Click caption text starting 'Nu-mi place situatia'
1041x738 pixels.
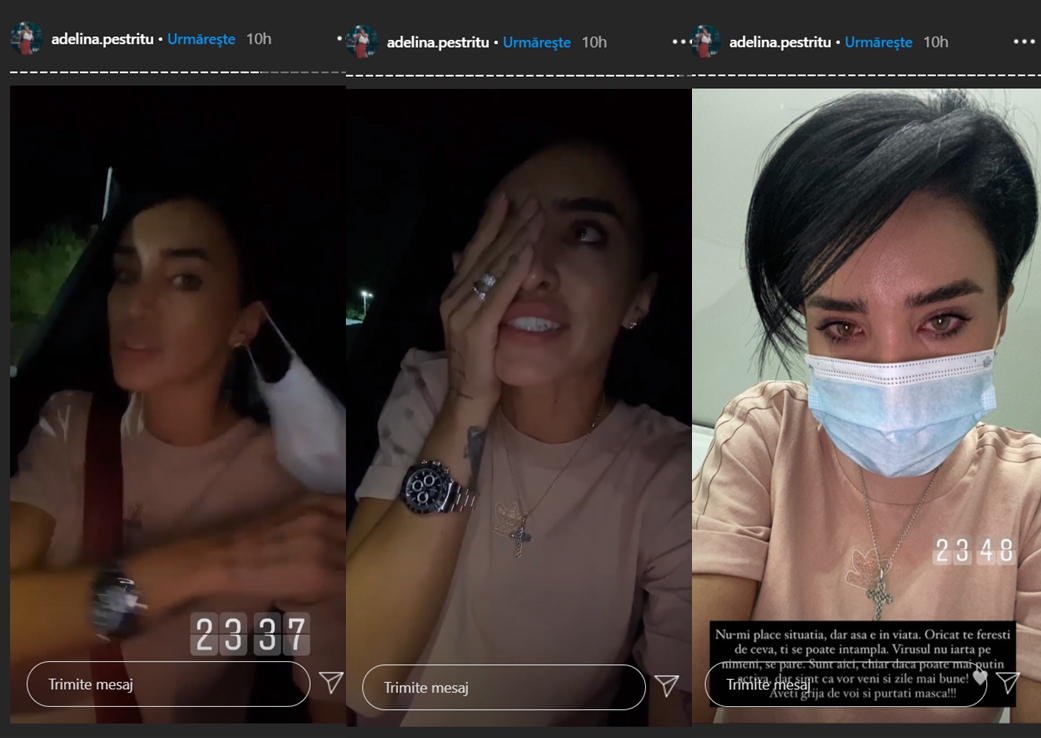pos(862,664)
